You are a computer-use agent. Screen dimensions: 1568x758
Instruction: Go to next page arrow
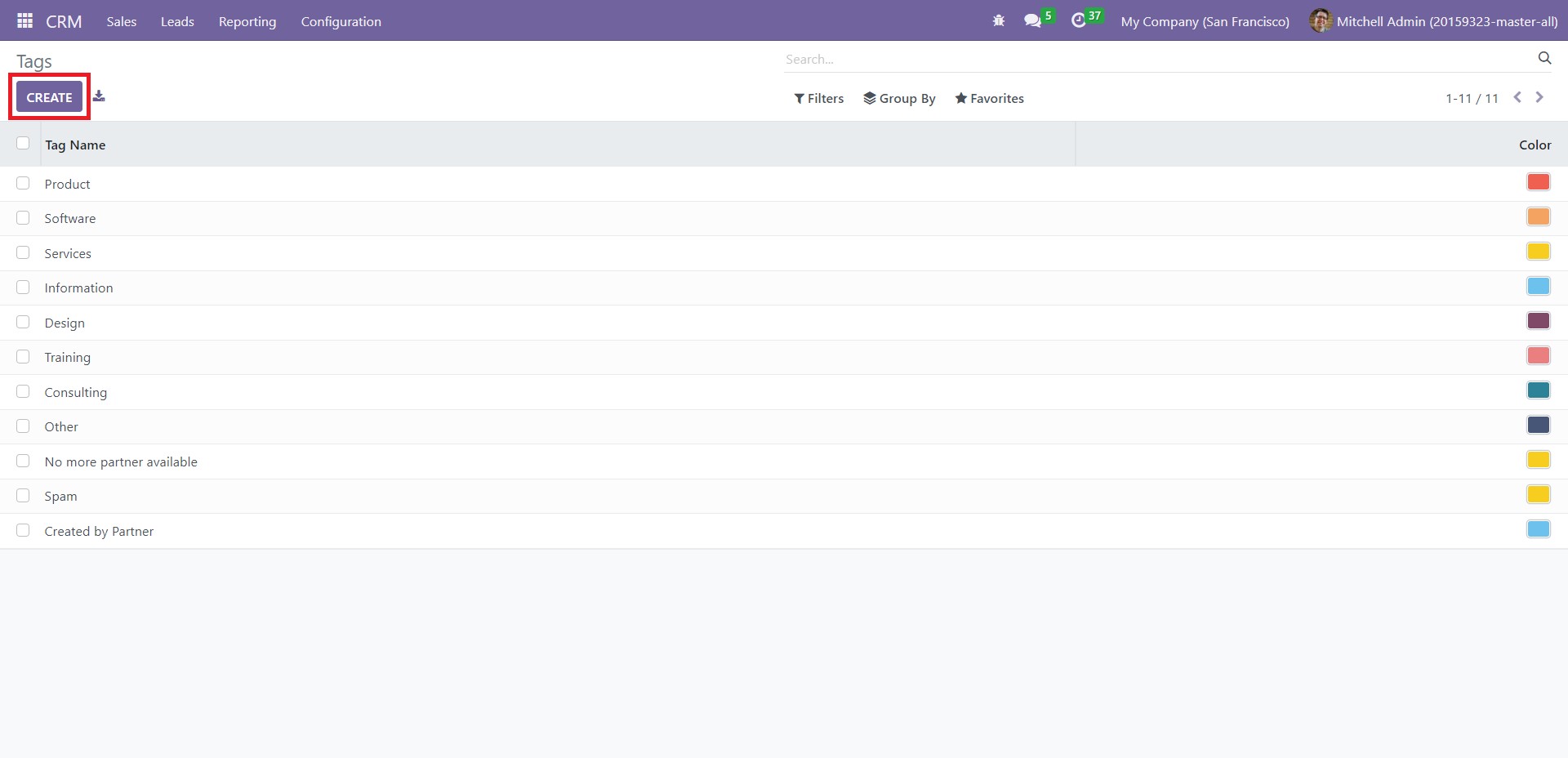1539,97
